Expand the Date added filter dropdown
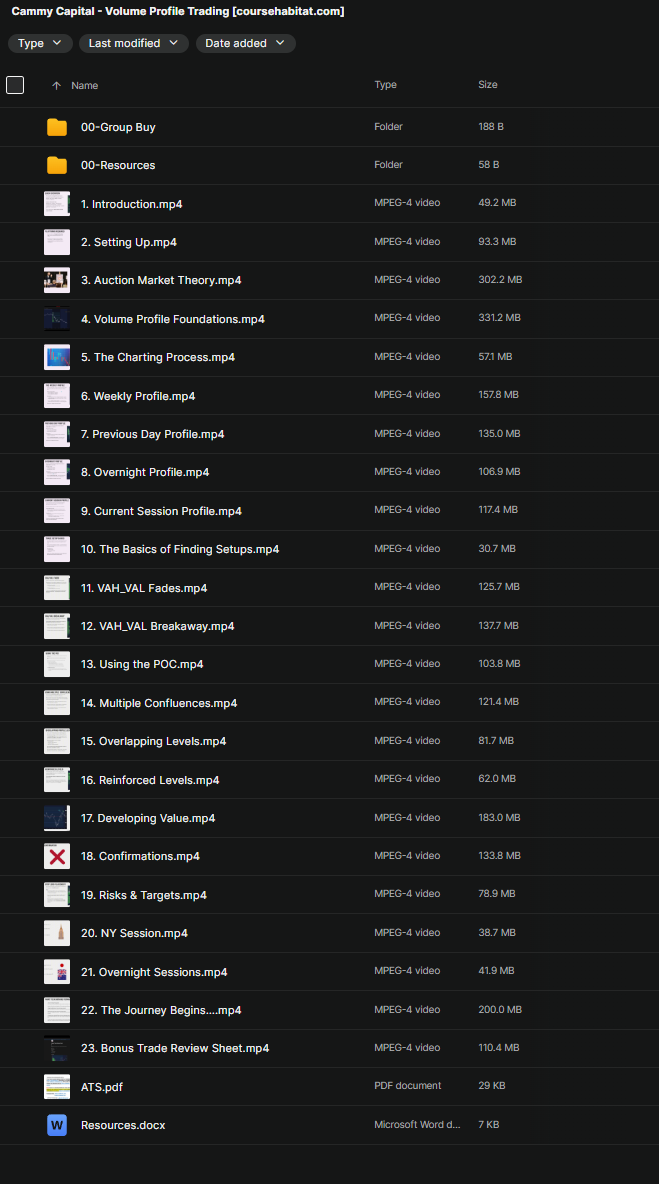 (x=245, y=43)
